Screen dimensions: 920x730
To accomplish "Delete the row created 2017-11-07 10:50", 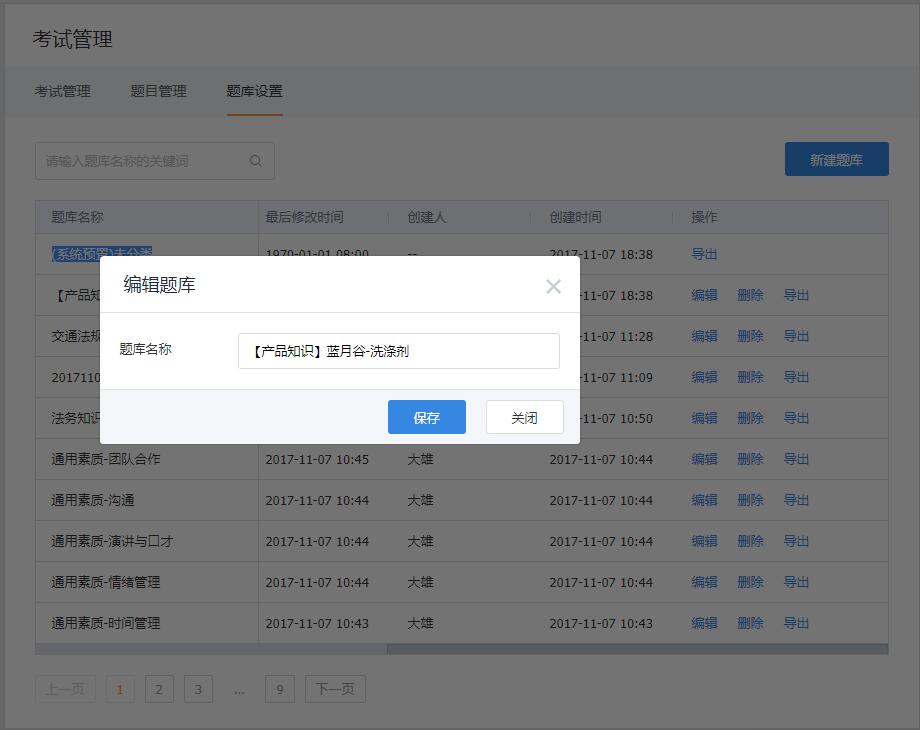I will click(x=750, y=418).
